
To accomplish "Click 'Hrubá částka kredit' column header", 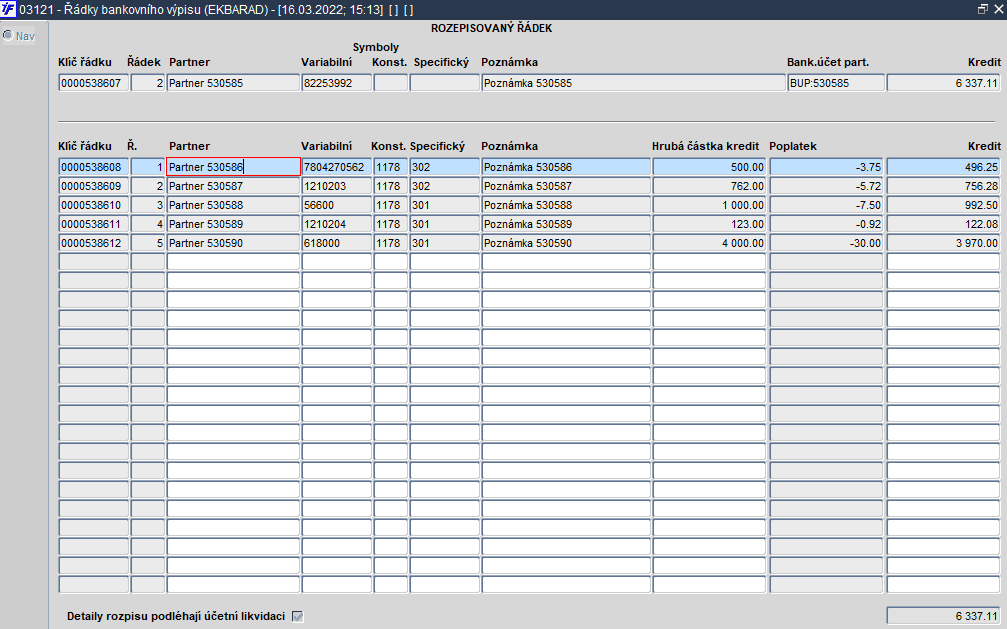I will [705, 146].
